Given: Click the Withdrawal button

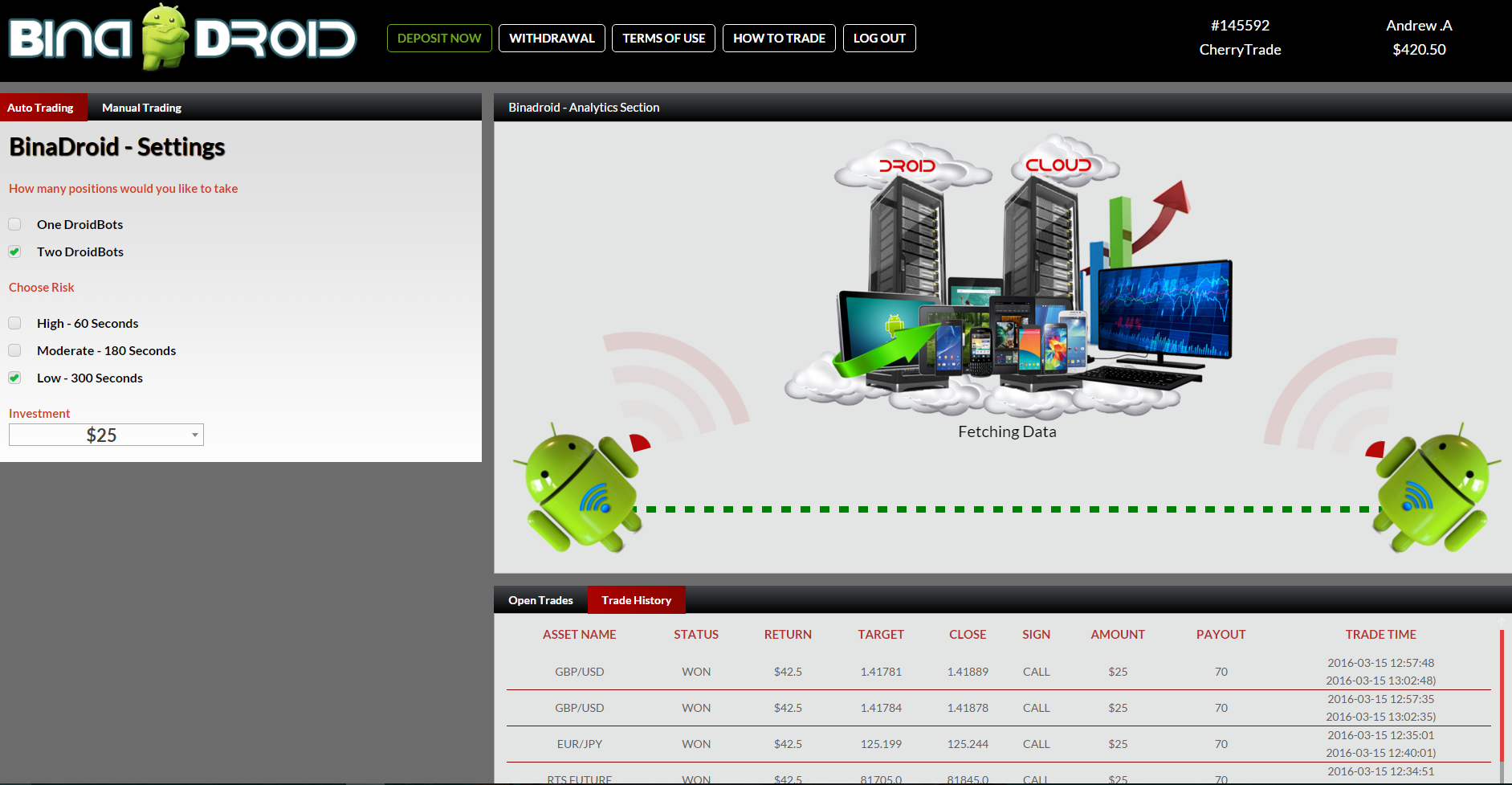Looking at the screenshot, I should pos(552,38).
